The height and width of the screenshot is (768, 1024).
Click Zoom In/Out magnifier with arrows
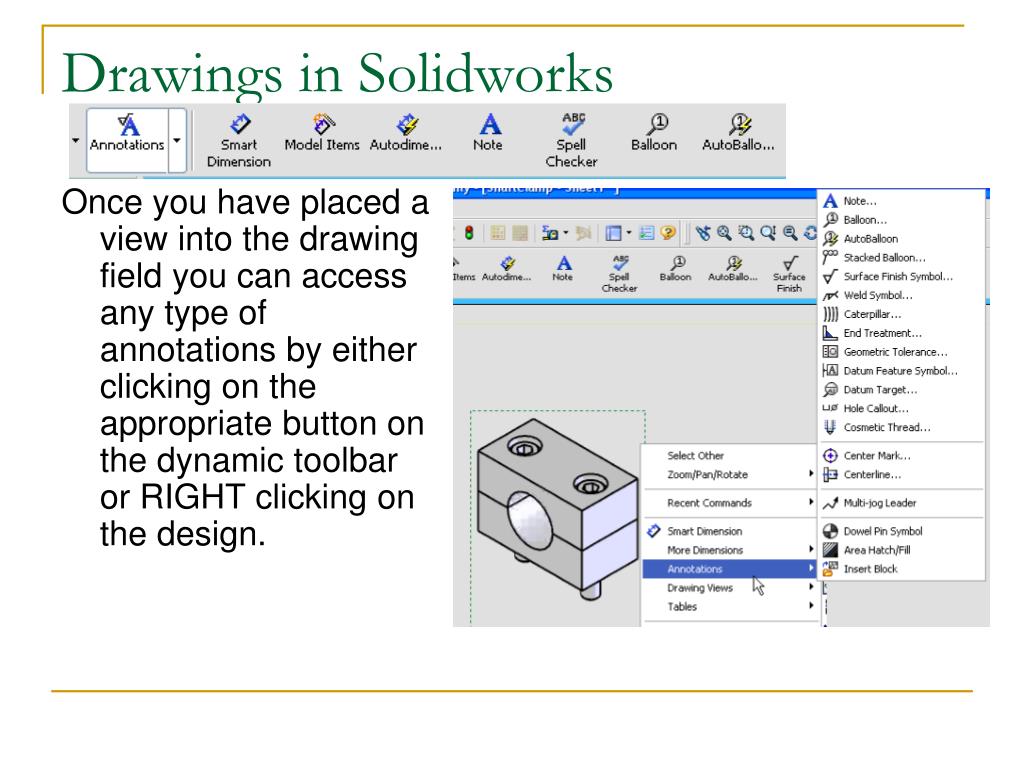pos(768,232)
